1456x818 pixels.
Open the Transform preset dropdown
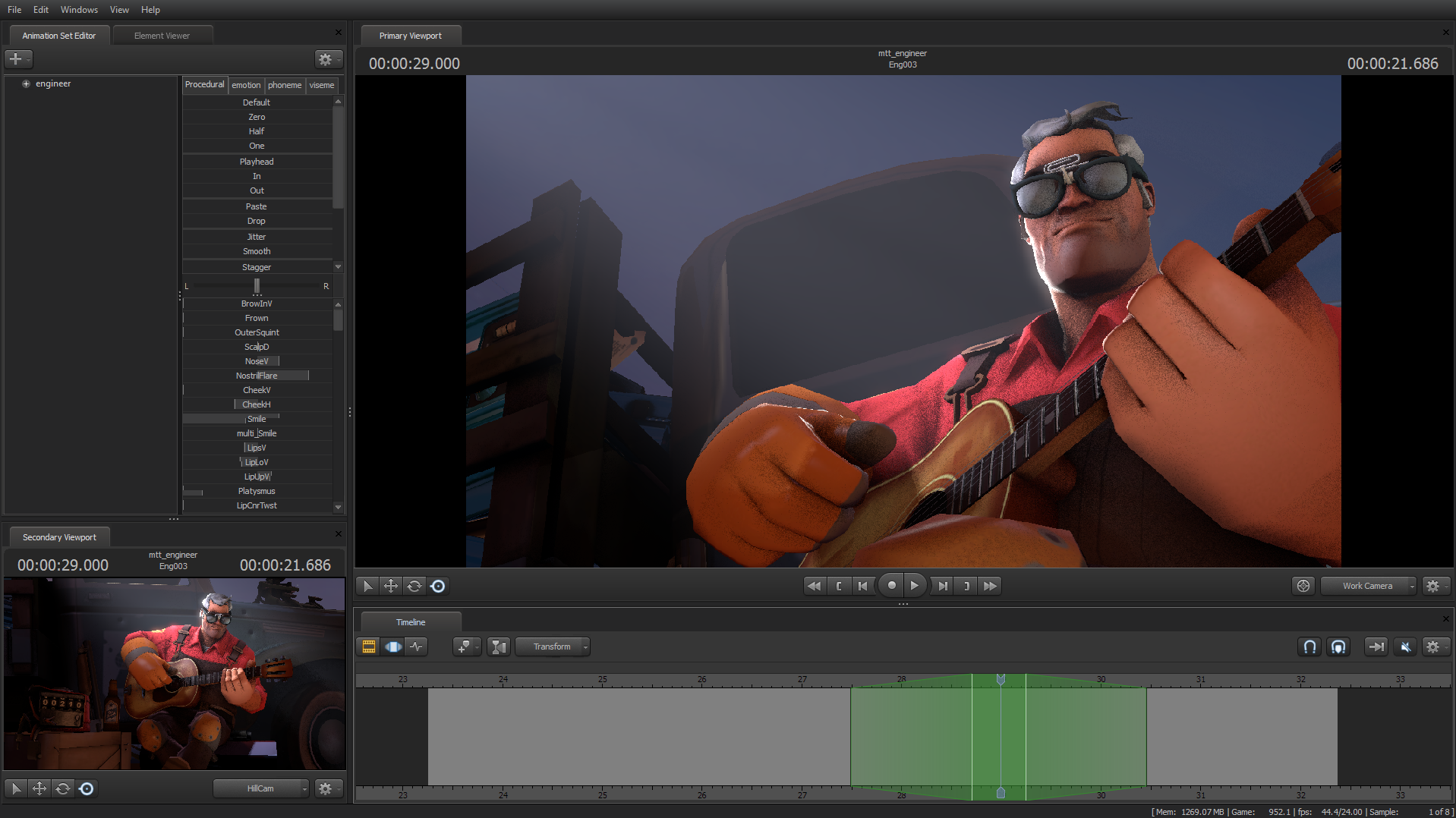[552, 647]
